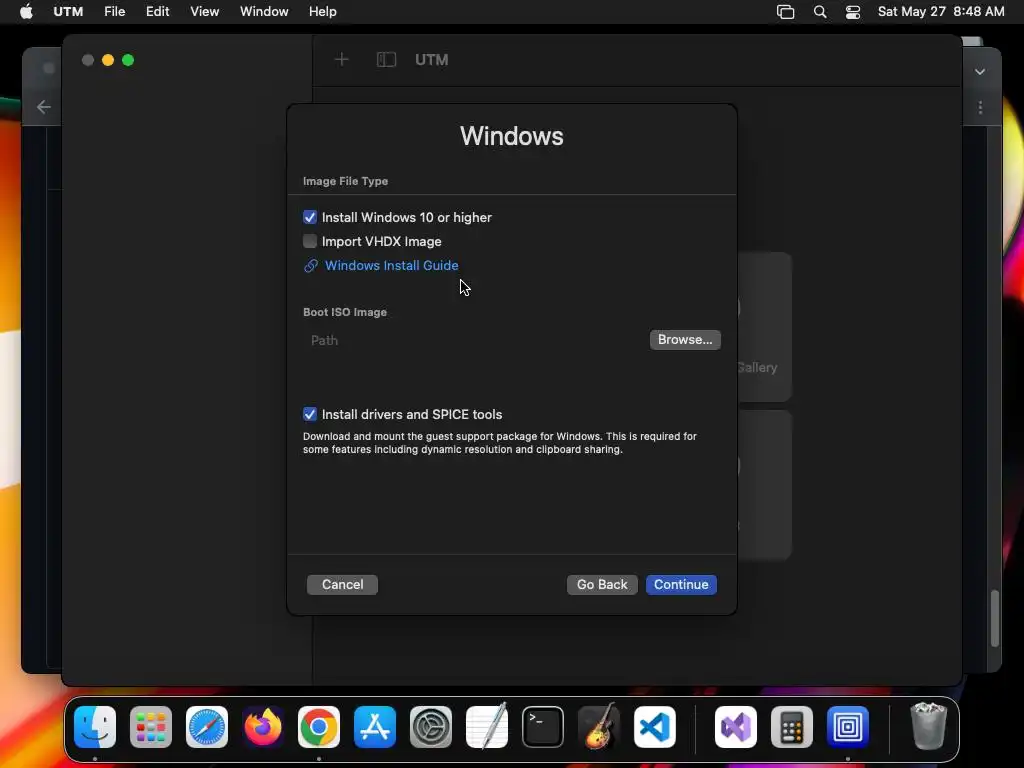This screenshot has width=1024, height=768.
Task: Click the date and time in menu bar
Action: [x=940, y=12]
